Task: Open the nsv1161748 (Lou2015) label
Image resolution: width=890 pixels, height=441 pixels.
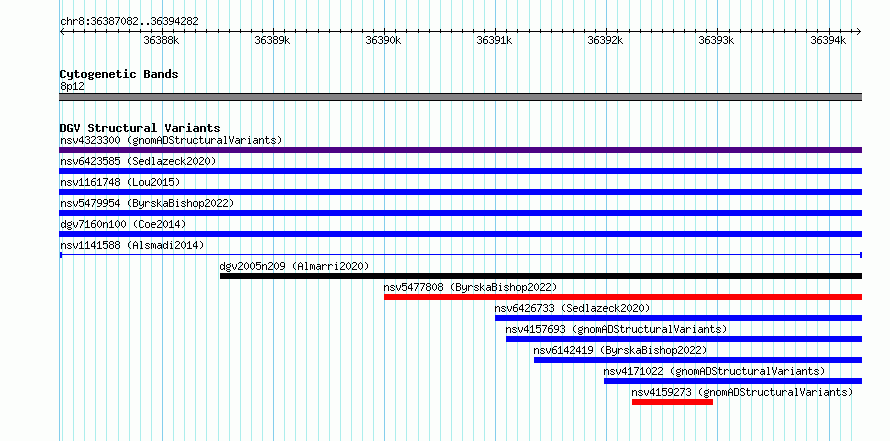Action: pos(120,182)
